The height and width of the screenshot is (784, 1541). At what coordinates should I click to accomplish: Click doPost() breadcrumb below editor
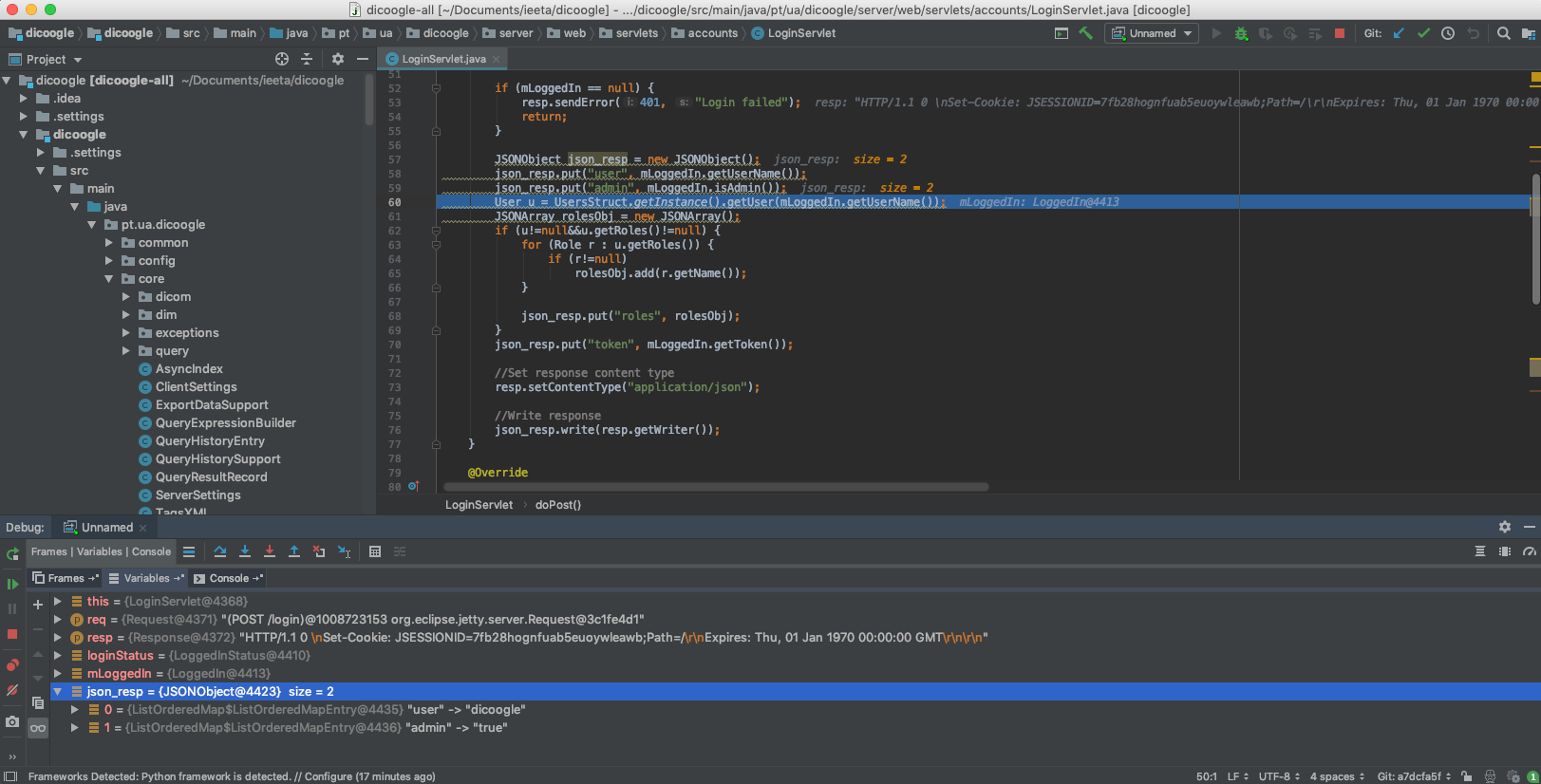tap(558, 505)
